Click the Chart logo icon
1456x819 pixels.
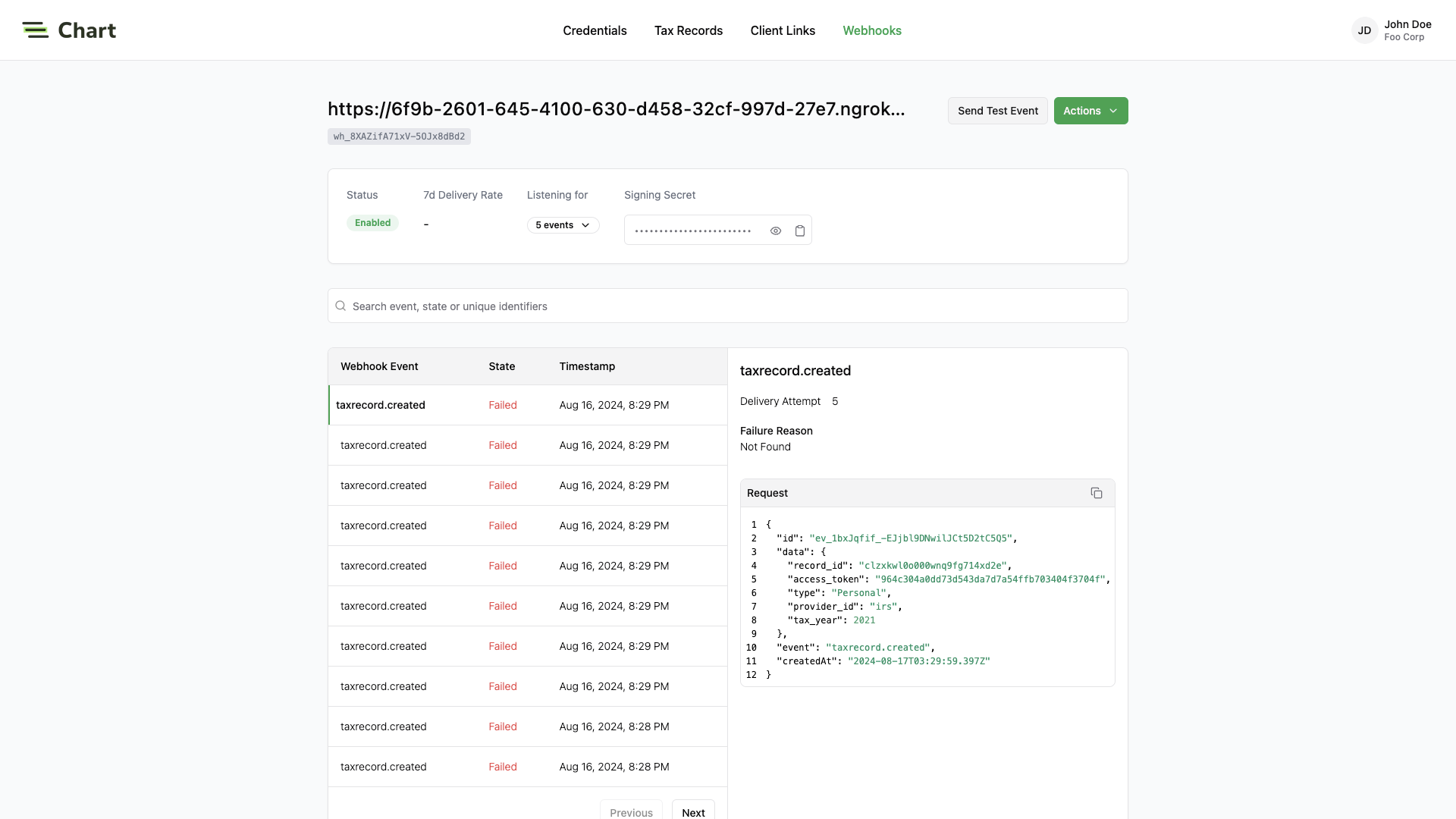tap(35, 30)
